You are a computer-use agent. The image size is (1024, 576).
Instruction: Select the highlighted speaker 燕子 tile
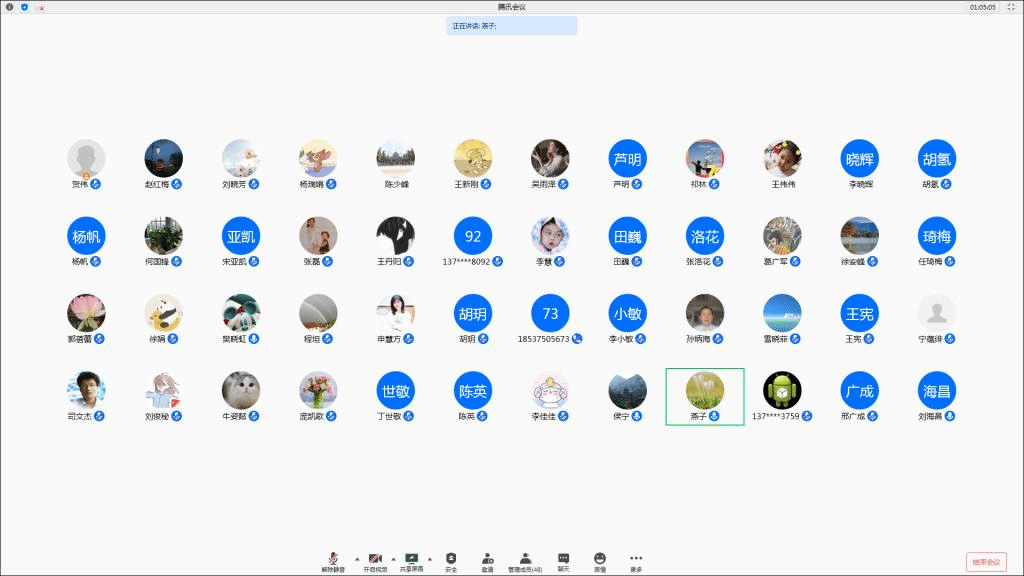coord(705,397)
